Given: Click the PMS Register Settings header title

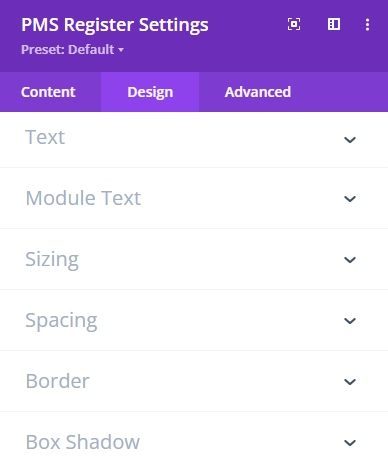Looking at the screenshot, I should tap(115, 25).
